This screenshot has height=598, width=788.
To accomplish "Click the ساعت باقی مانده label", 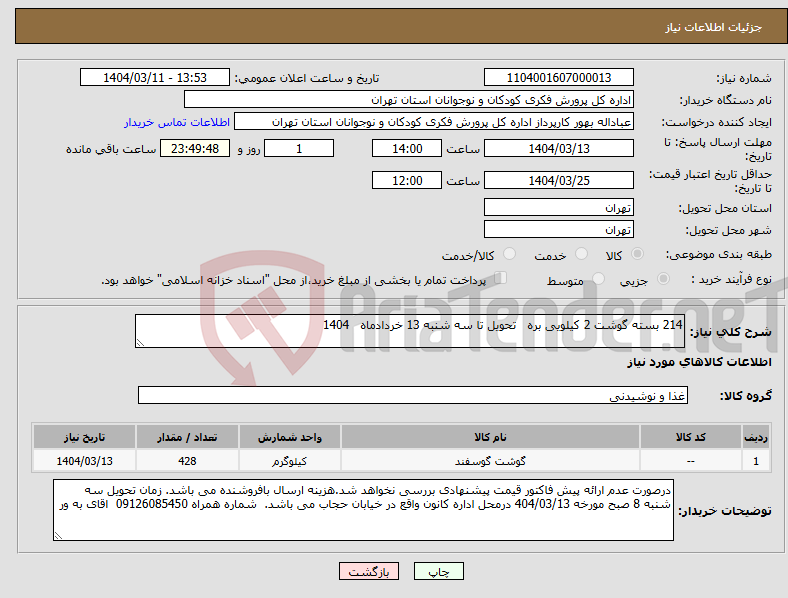I will tap(111, 149).
